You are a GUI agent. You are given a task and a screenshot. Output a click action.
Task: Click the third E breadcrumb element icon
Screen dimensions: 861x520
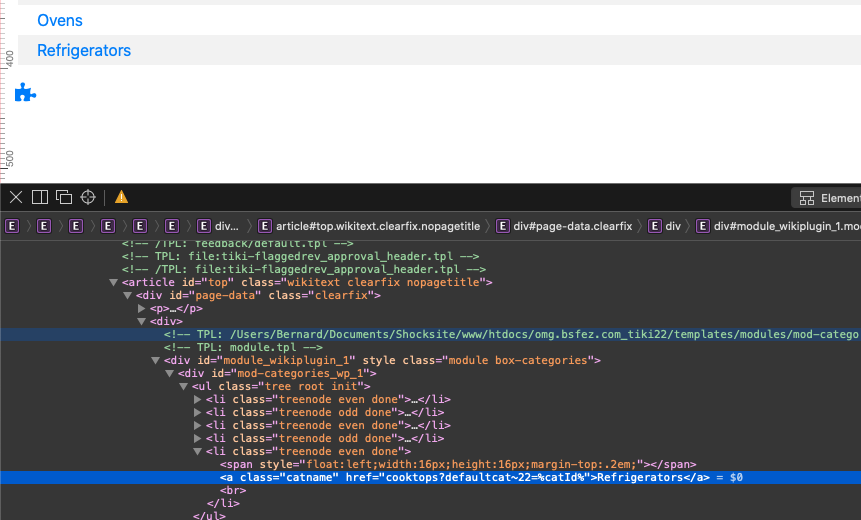(76, 226)
